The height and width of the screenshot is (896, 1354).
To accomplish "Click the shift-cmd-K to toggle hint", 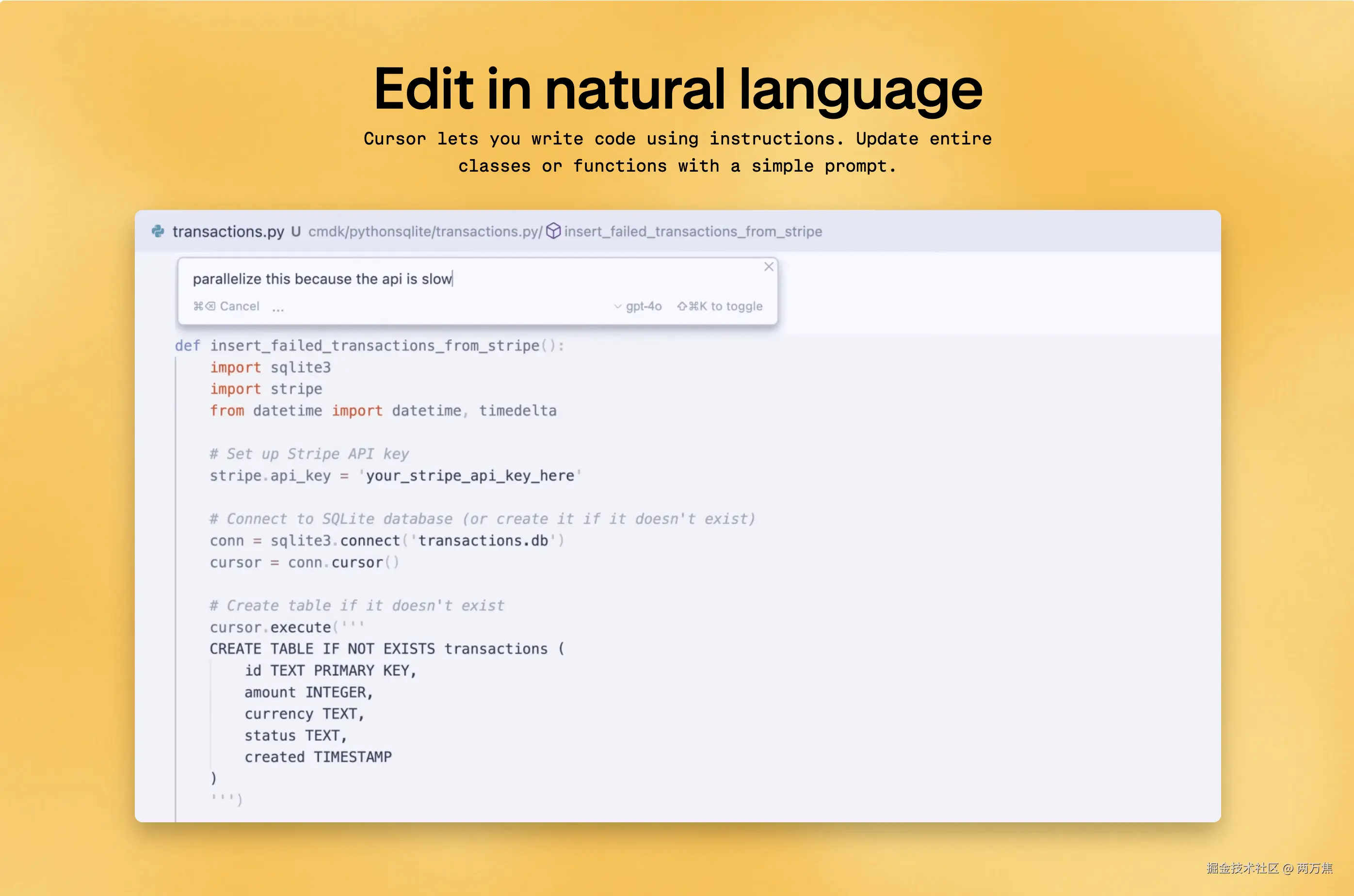I will (x=720, y=306).
